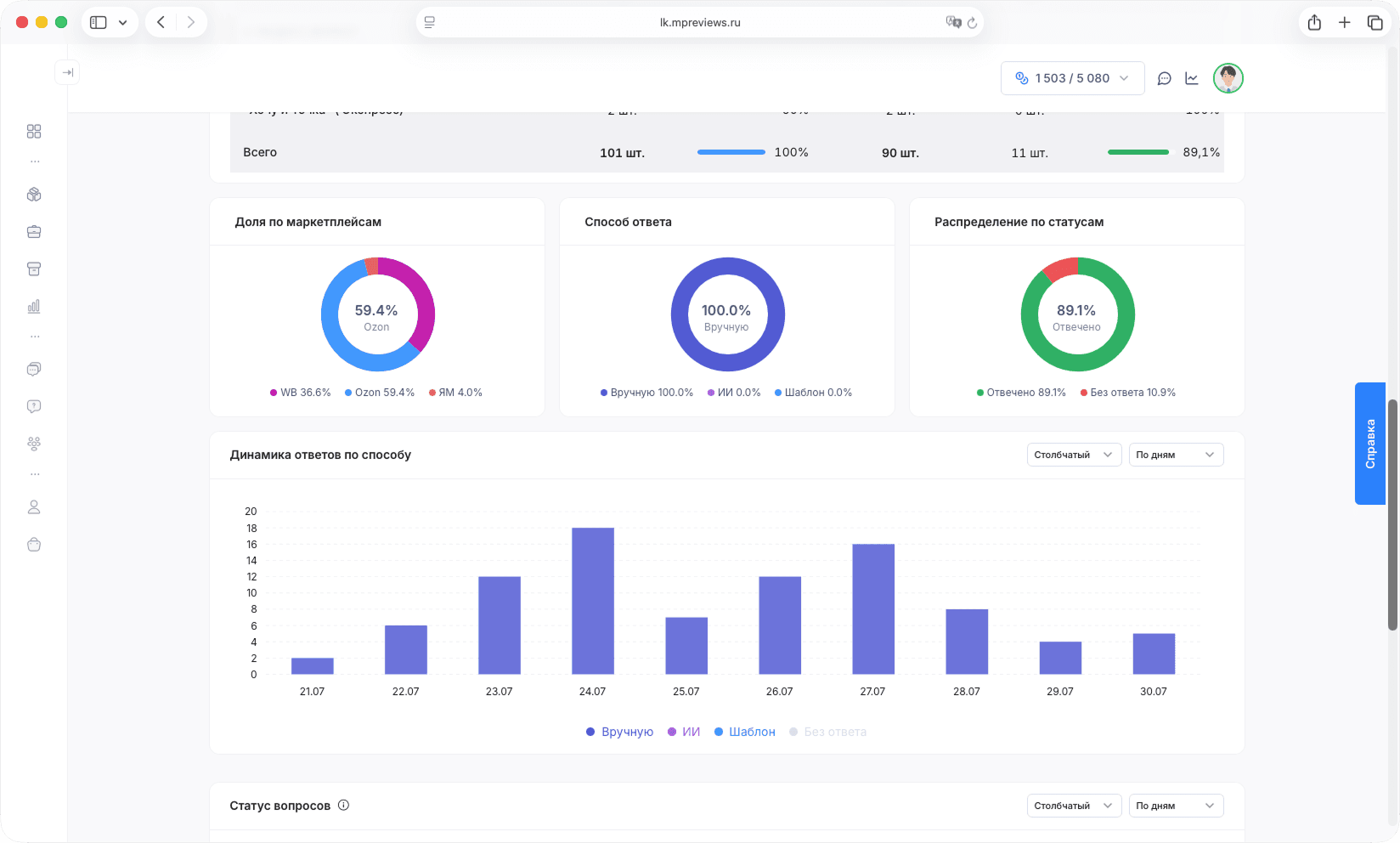The height and width of the screenshot is (843, 1400).
Task: Open the cube products icon in the sidebar
Action: pyautogui.click(x=34, y=195)
